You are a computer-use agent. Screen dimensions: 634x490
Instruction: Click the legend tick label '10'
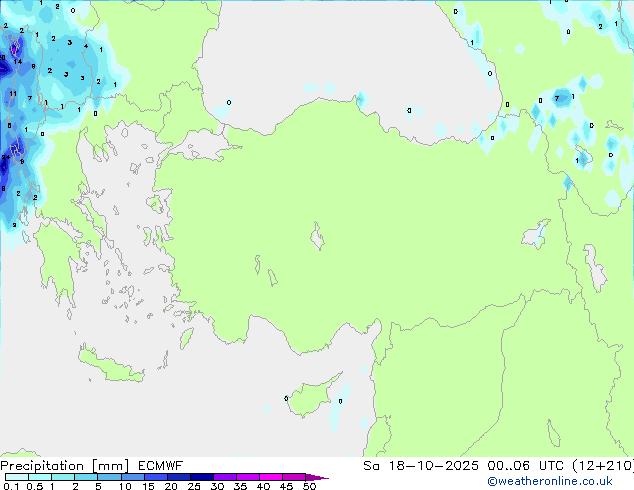(x=125, y=486)
